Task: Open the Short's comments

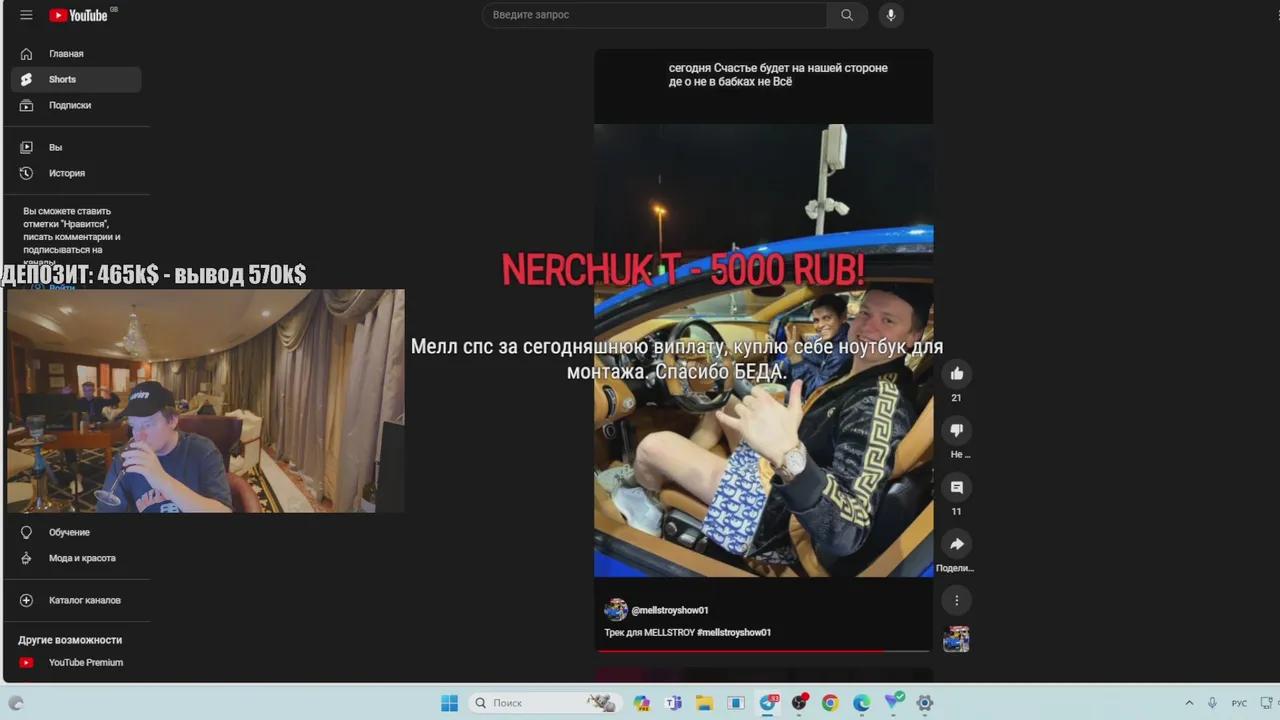Action: (x=957, y=487)
